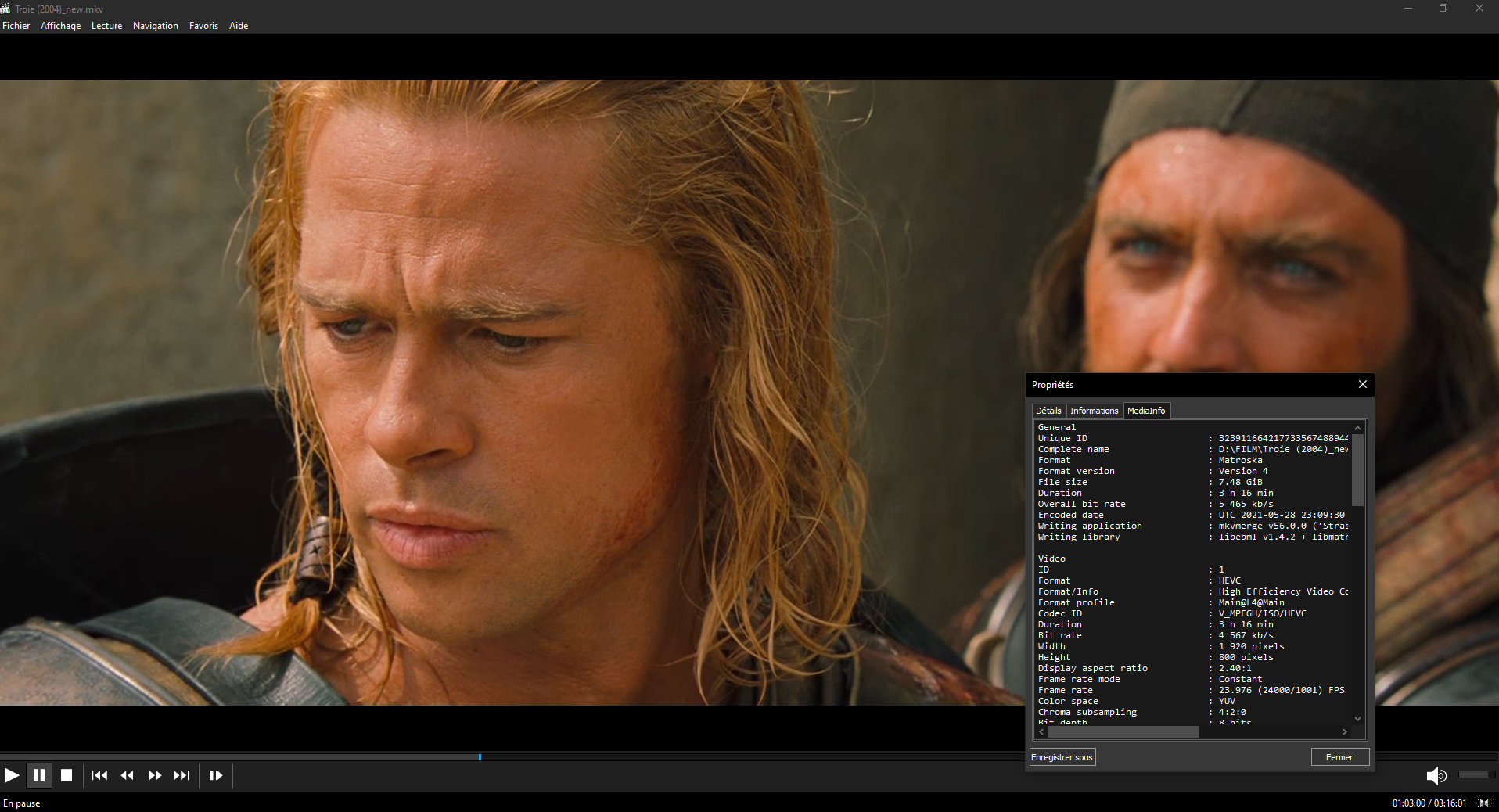Screen dimensions: 1499x812
Task: Click the decrease speed rewind icon
Action: pyautogui.click(x=127, y=775)
